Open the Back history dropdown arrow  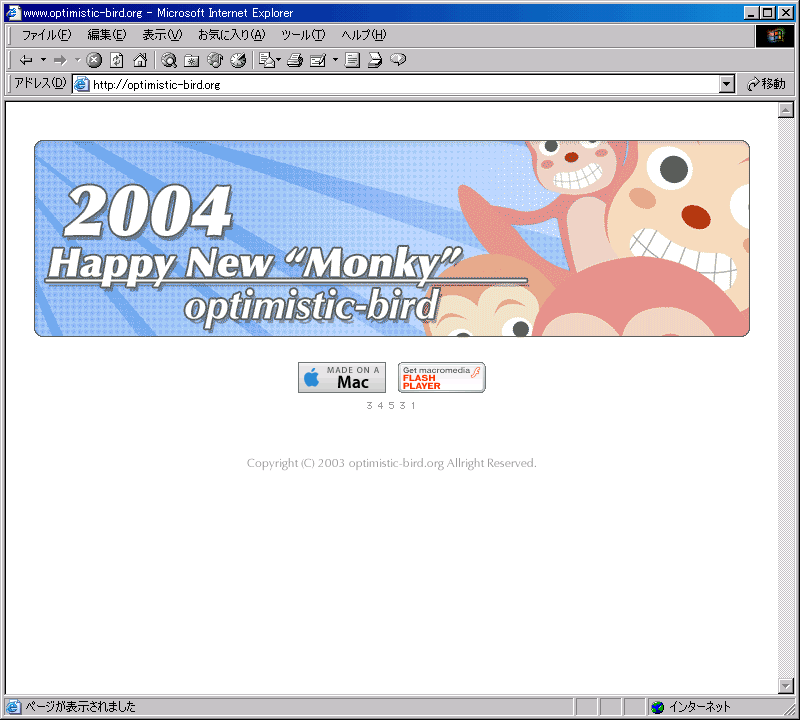[43, 60]
